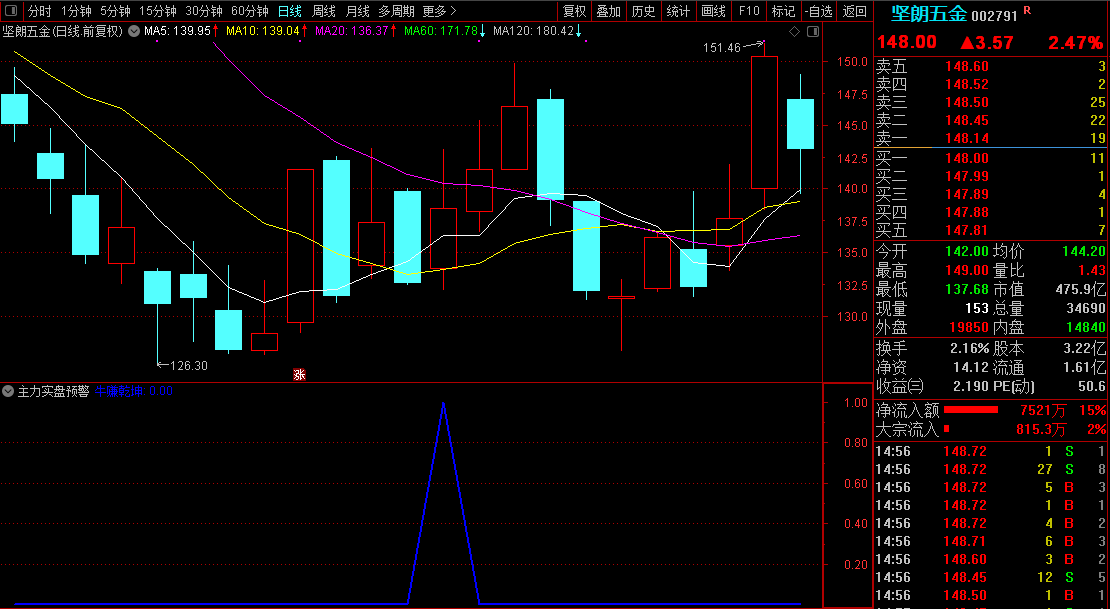Click the 复权 adjustment button
This screenshot has width=1110, height=609.
pyautogui.click(x=574, y=11)
